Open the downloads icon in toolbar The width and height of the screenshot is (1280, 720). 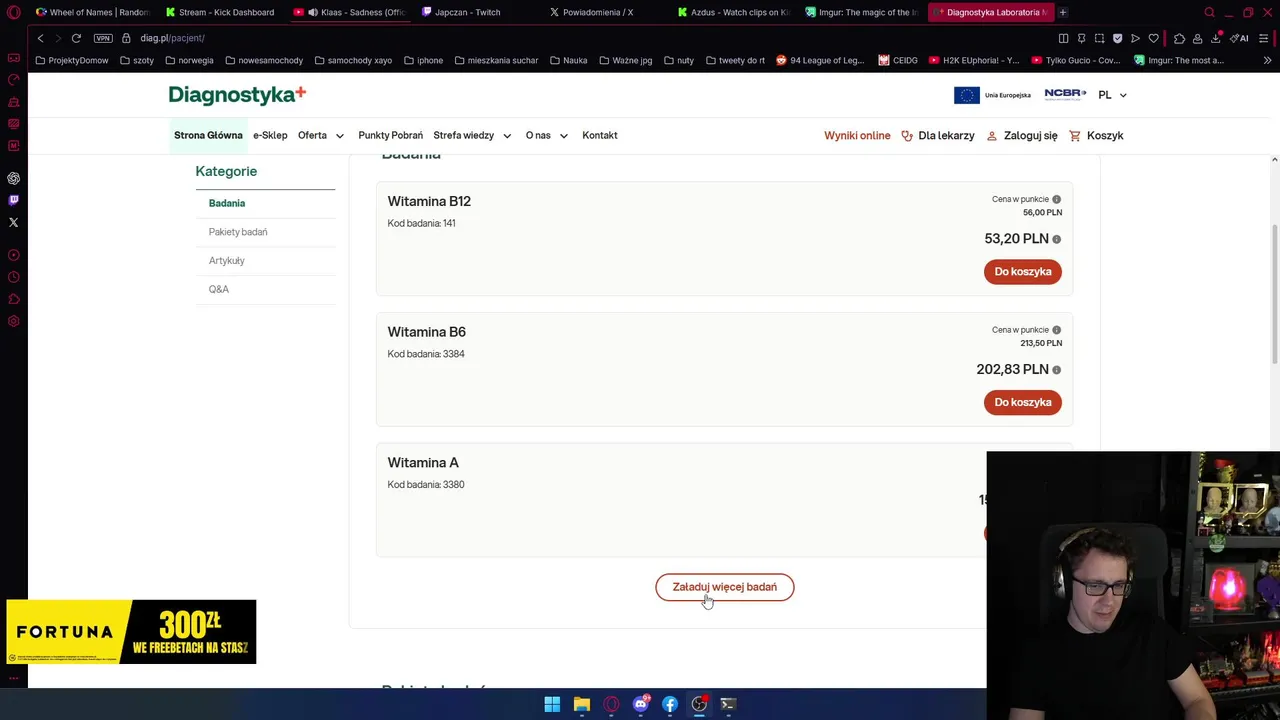(x=1215, y=38)
